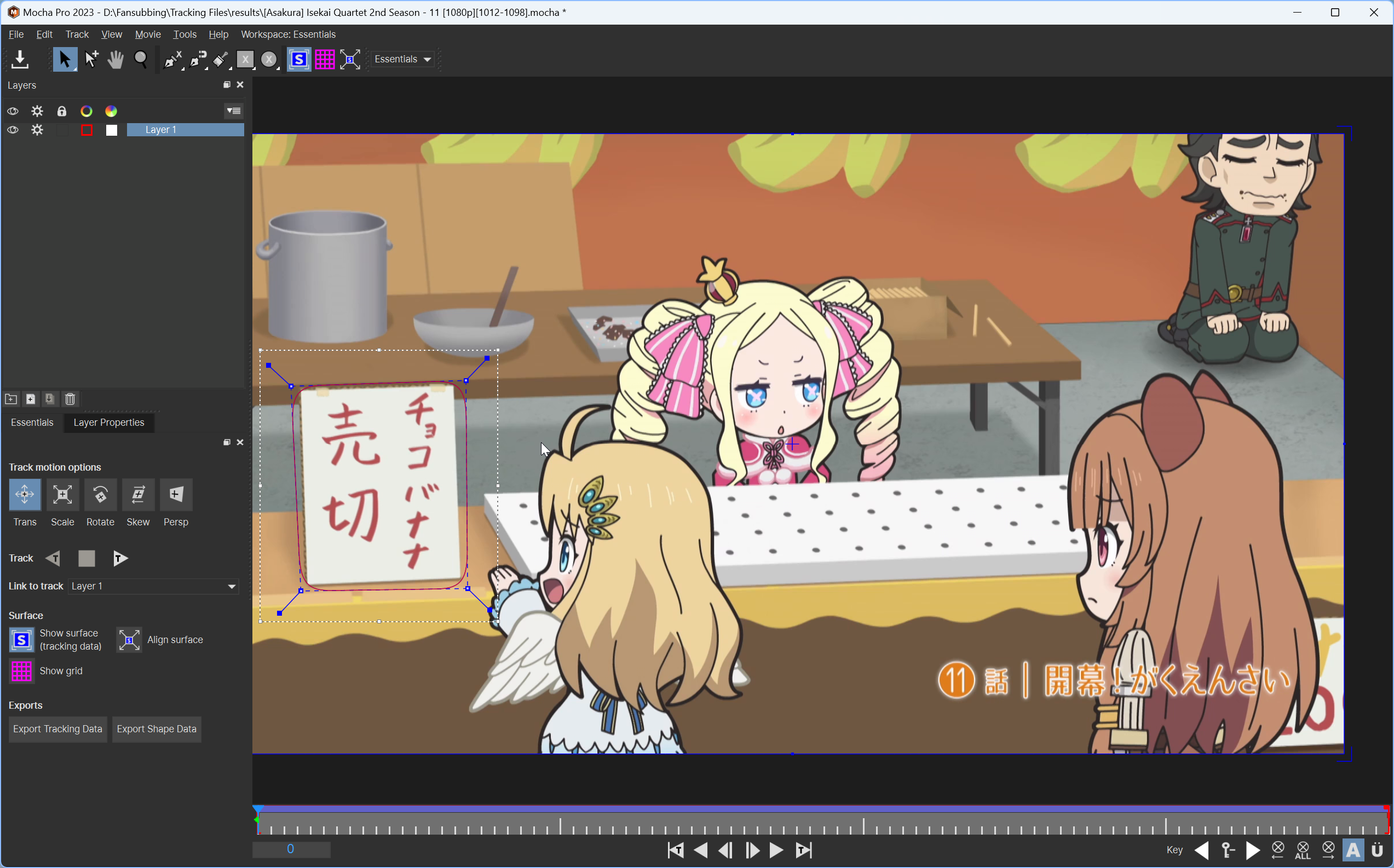Undock the Layers panel
This screenshot has height=868, width=1394.
(227, 84)
